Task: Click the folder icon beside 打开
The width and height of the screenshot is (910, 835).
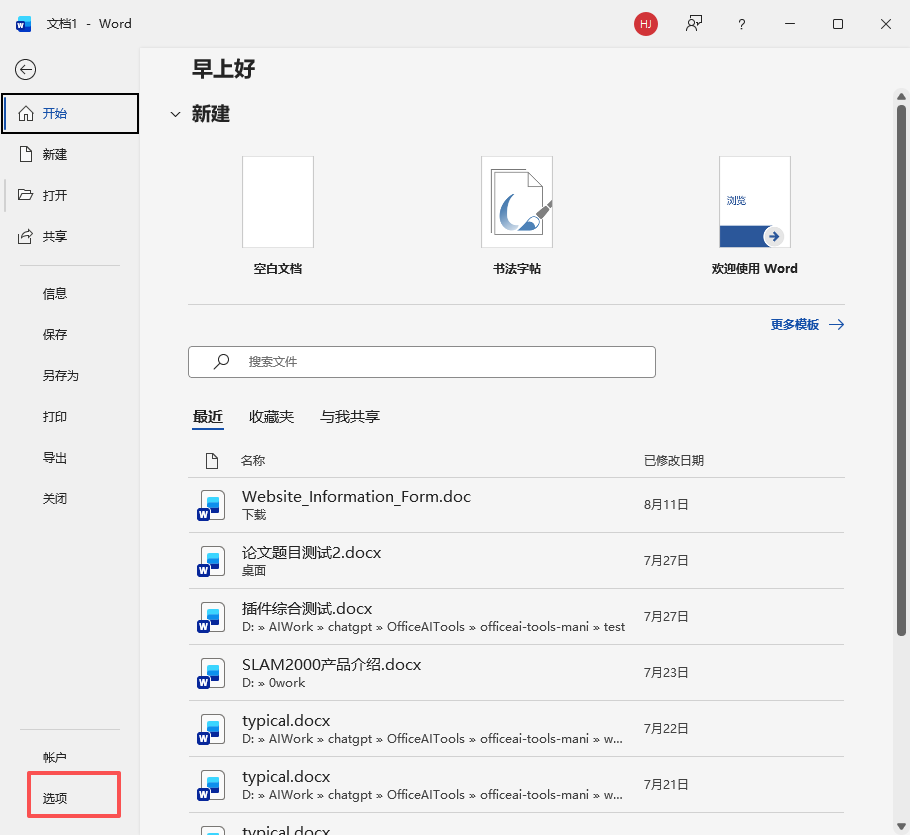Action: tap(25, 194)
